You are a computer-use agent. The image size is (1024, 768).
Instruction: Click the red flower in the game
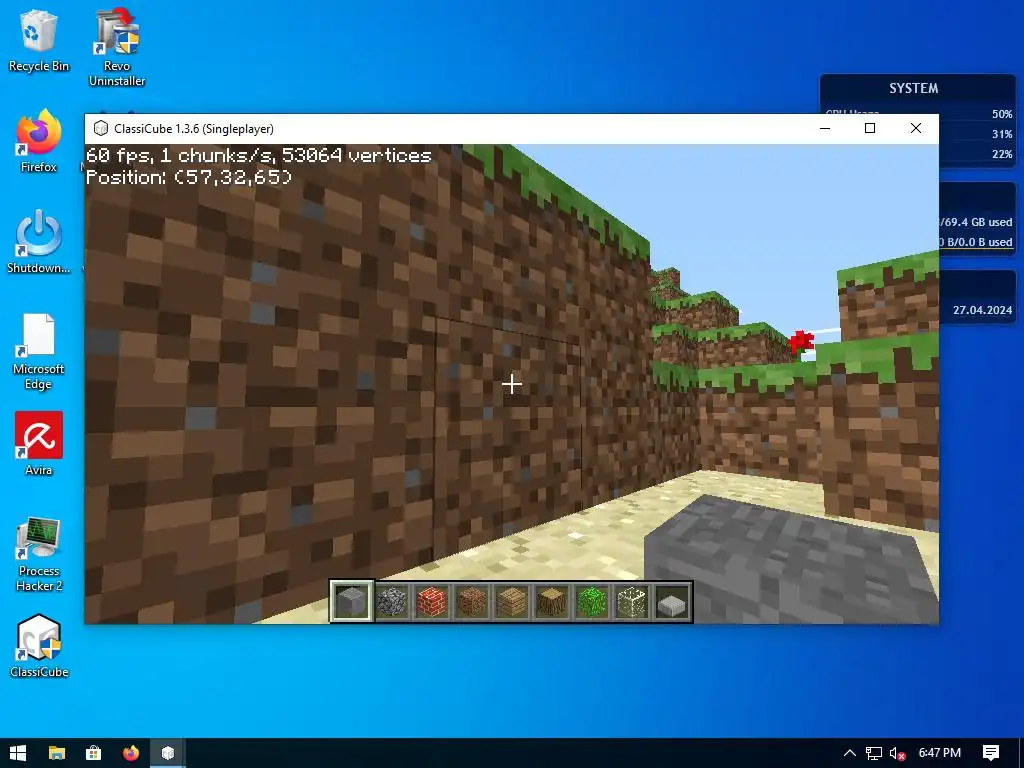801,342
